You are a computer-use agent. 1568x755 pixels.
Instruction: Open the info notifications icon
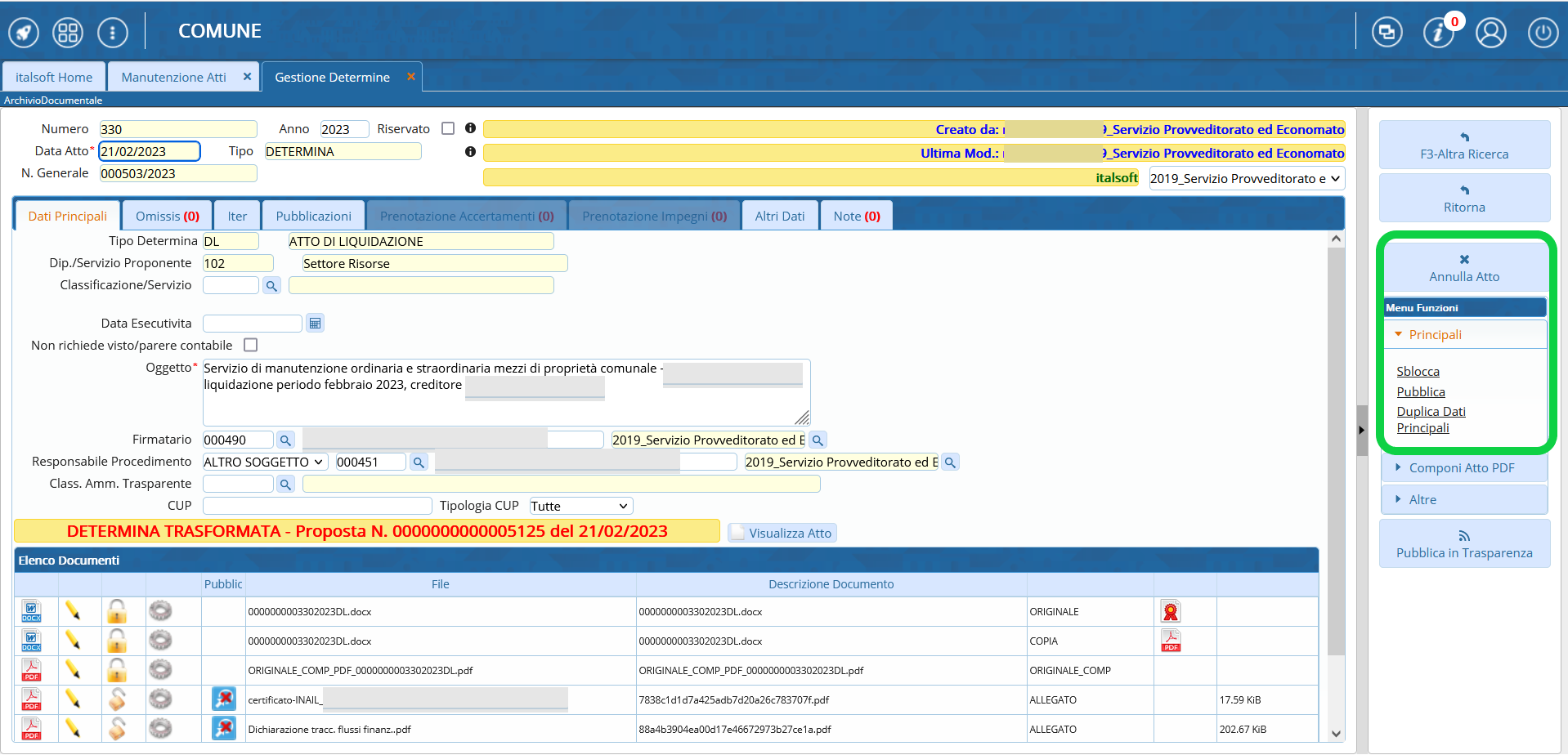(x=1438, y=33)
